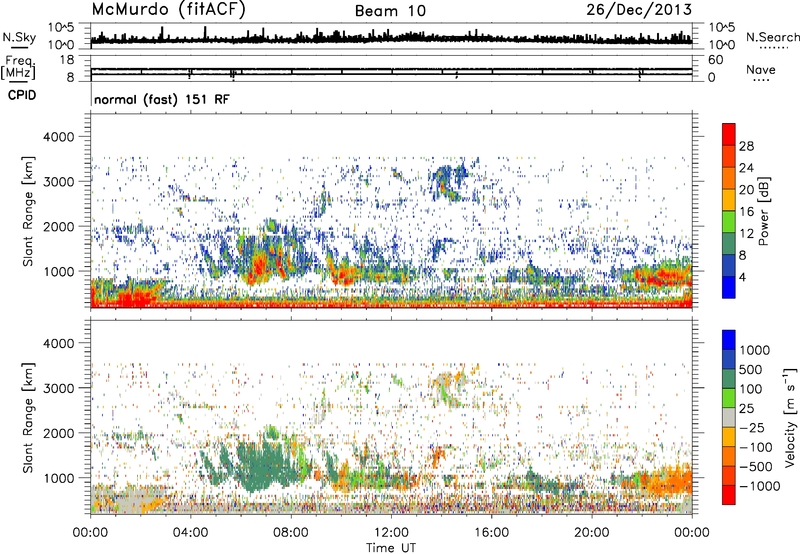
Task: Click 'normal (fast) 151 RF' text
Action: (162, 99)
